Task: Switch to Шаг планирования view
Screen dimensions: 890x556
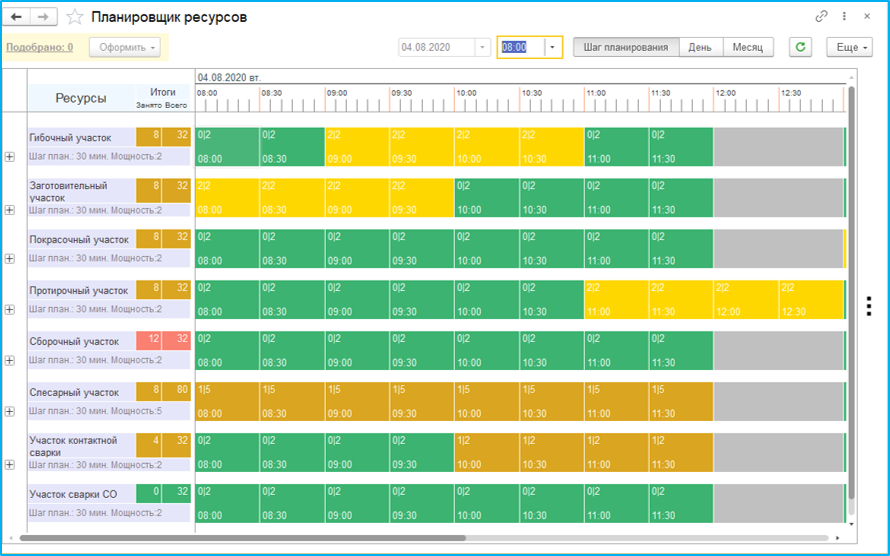Action: point(626,47)
